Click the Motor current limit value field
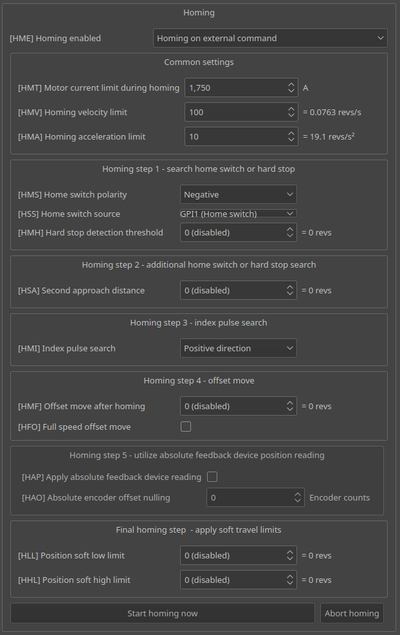 tap(236, 87)
